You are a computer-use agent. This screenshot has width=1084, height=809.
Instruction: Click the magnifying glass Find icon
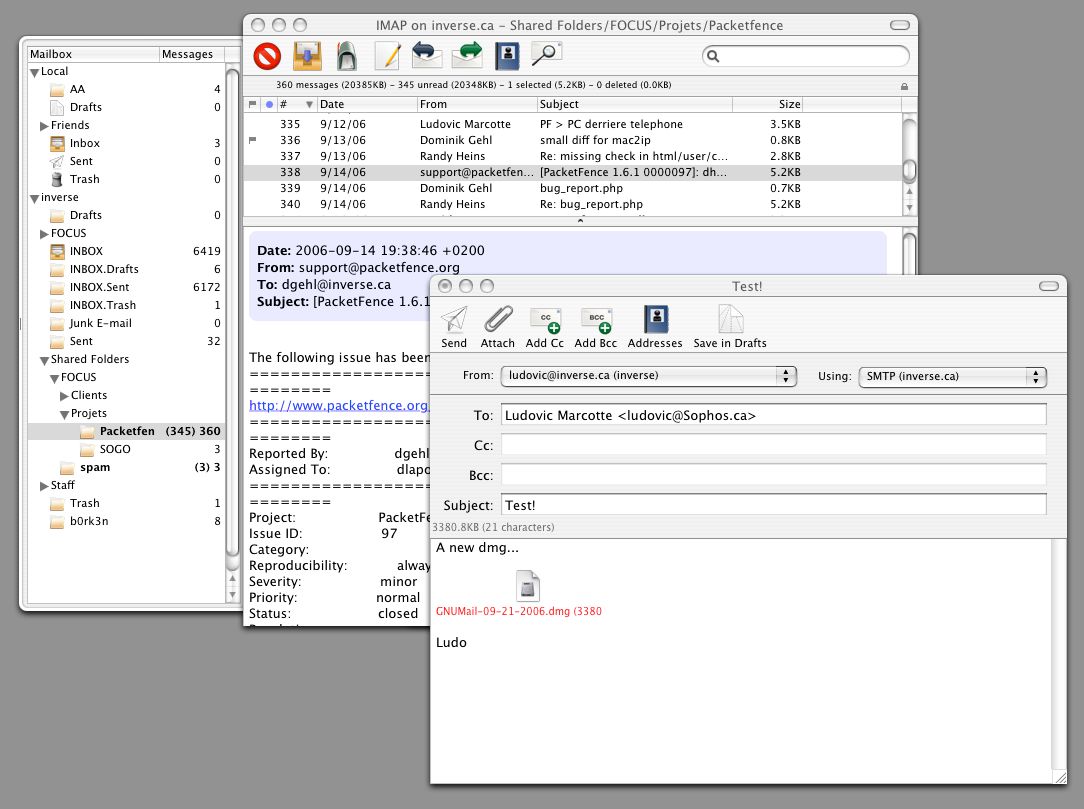pos(546,54)
